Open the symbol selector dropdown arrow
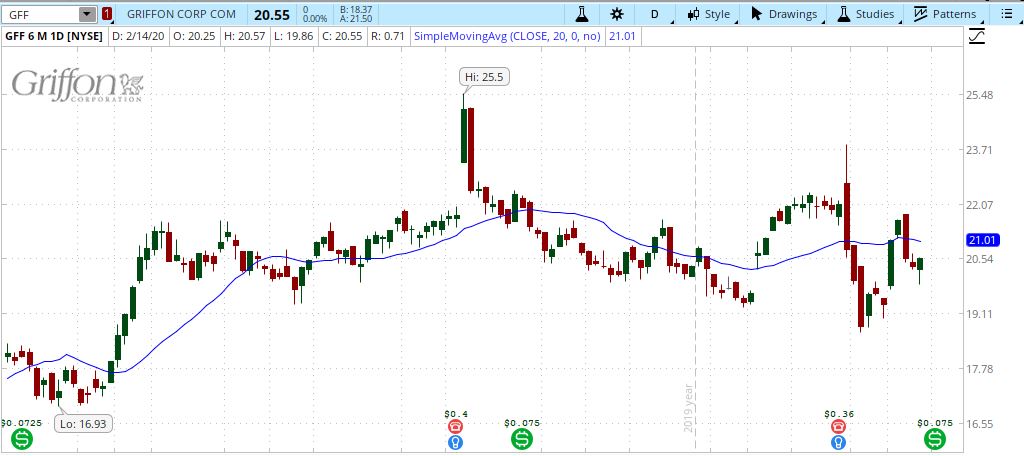Viewport: 1024px width, 456px height. [87, 14]
